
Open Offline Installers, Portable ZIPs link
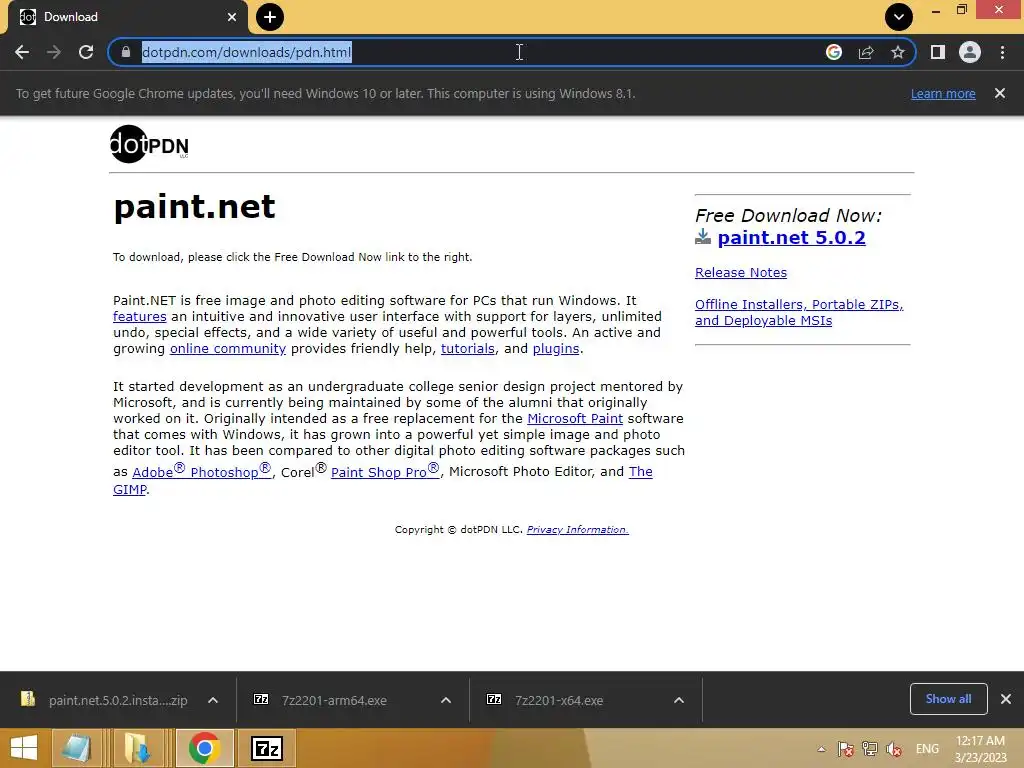tap(799, 312)
